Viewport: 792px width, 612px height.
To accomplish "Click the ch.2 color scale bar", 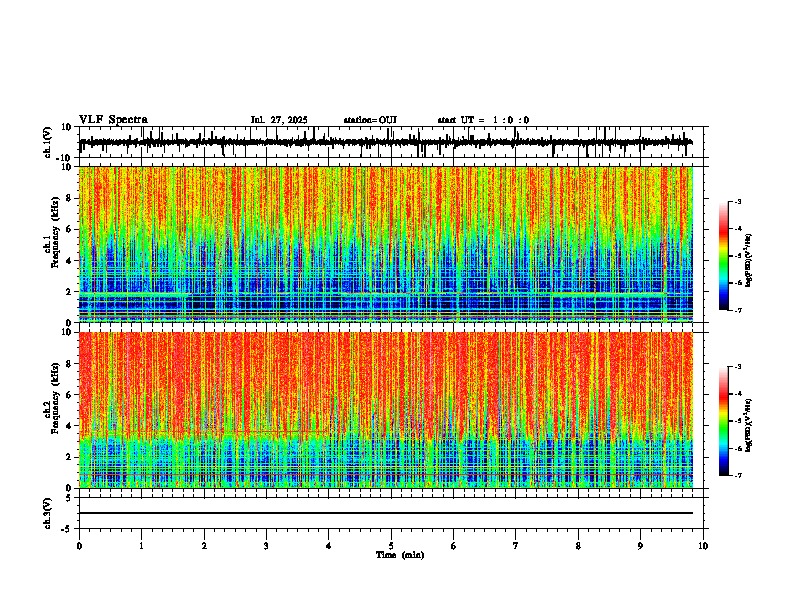I will [x=724, y=421].
